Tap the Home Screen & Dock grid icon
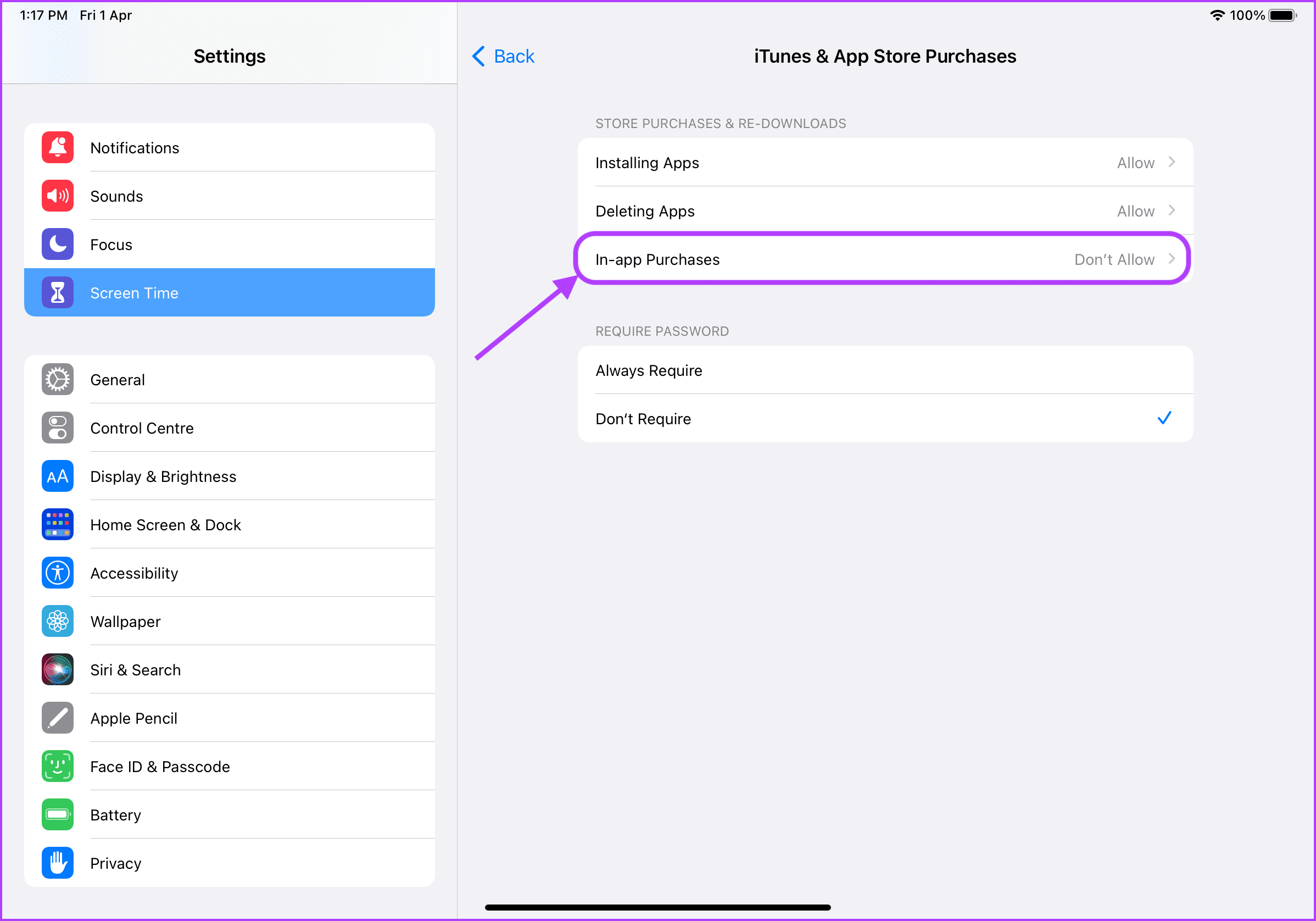This screenshot has width=1316, height=921. point(57,524)
